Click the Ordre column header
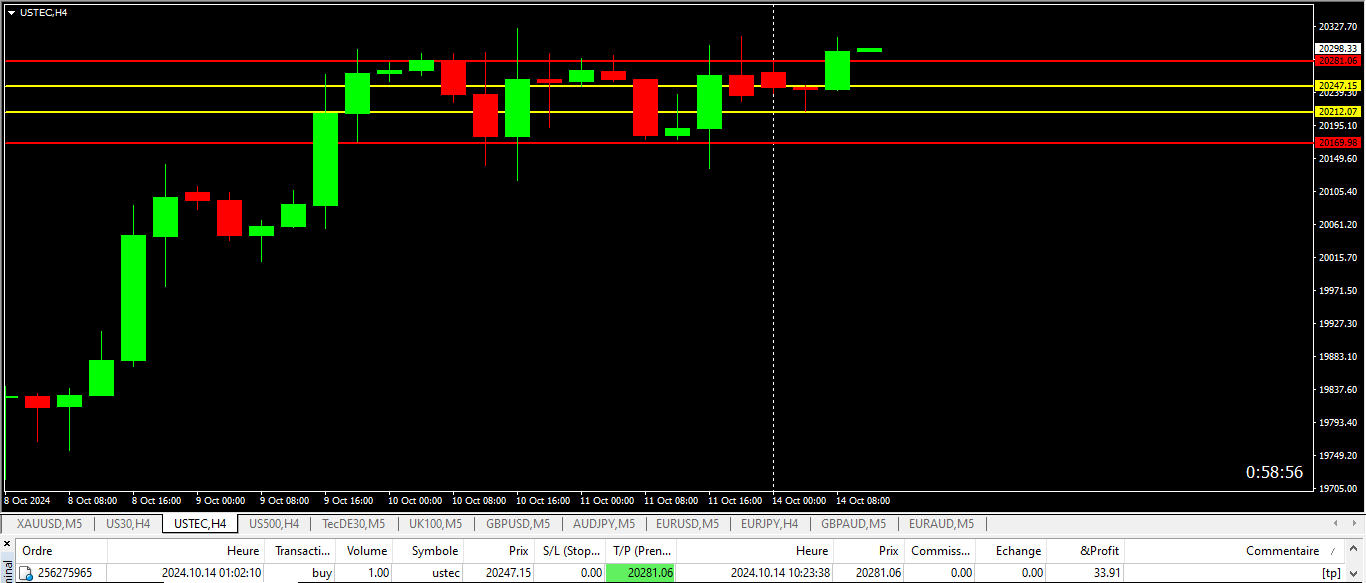This screenshot has width=1366, height=583. click(37, 551)
